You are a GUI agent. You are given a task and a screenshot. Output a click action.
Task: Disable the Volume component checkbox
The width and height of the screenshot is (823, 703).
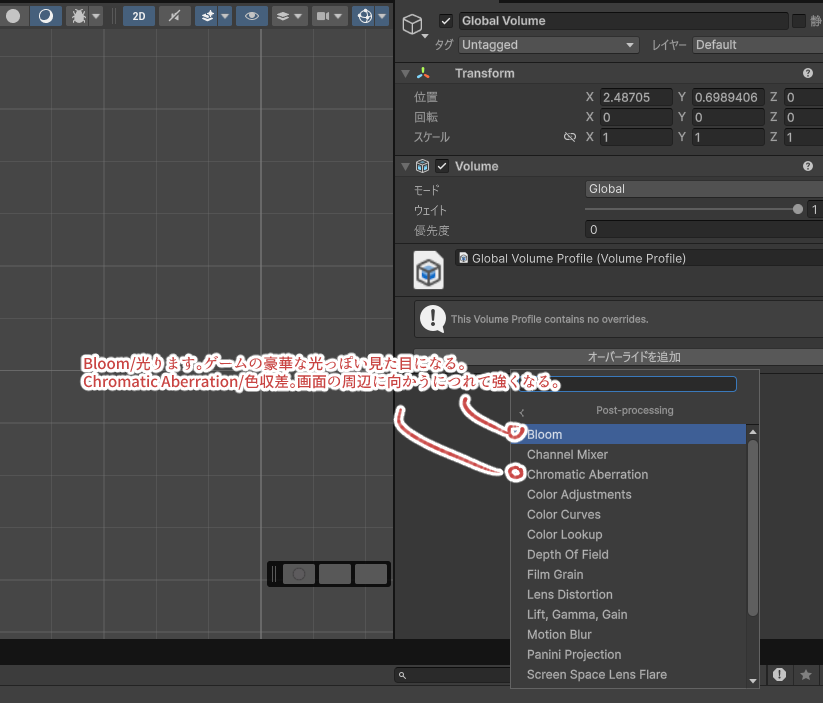pyautogui.click(x=442, y=167)
